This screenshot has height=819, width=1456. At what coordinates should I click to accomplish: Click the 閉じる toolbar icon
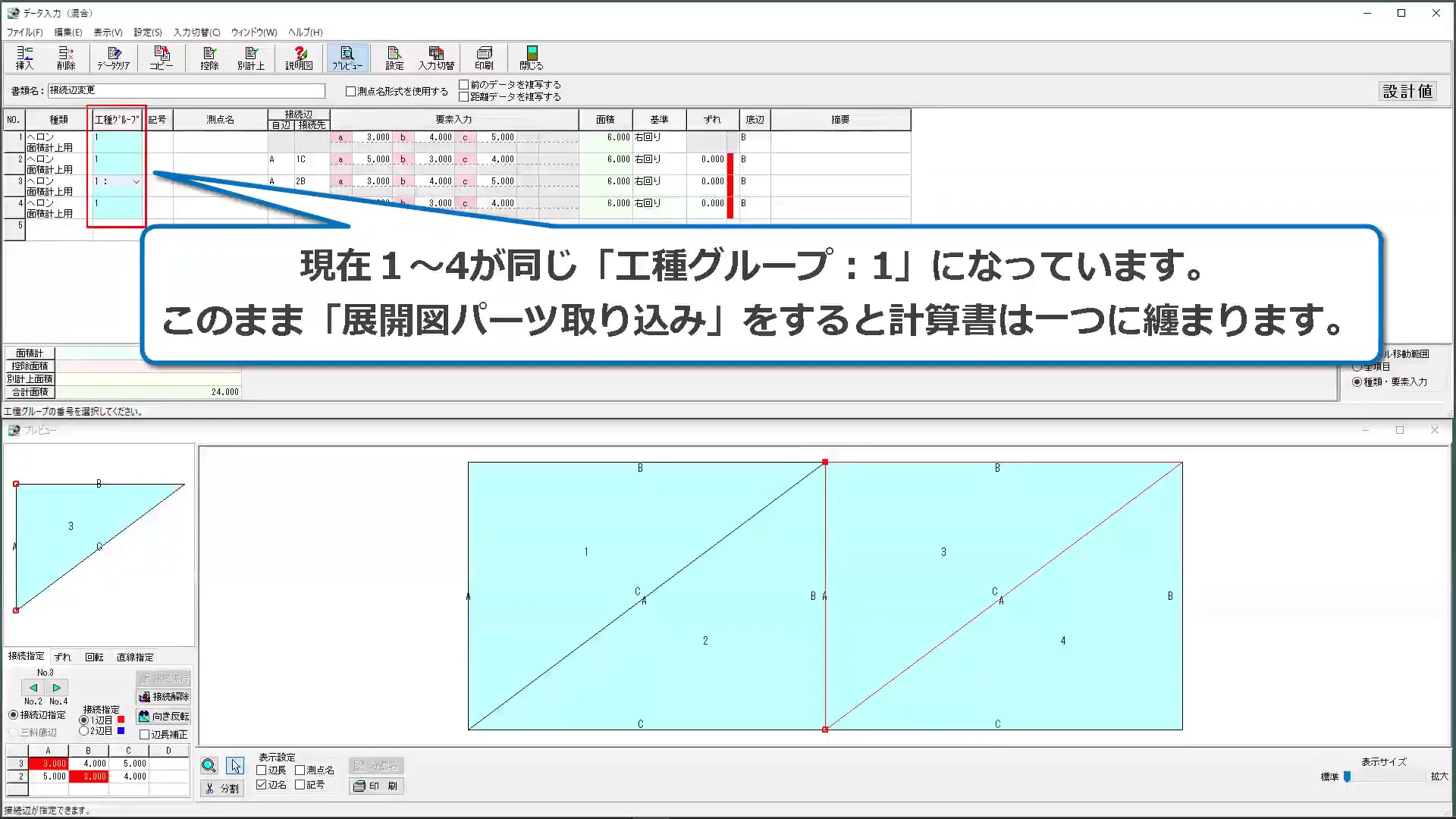pyautogui.click(x=531, y=58)
